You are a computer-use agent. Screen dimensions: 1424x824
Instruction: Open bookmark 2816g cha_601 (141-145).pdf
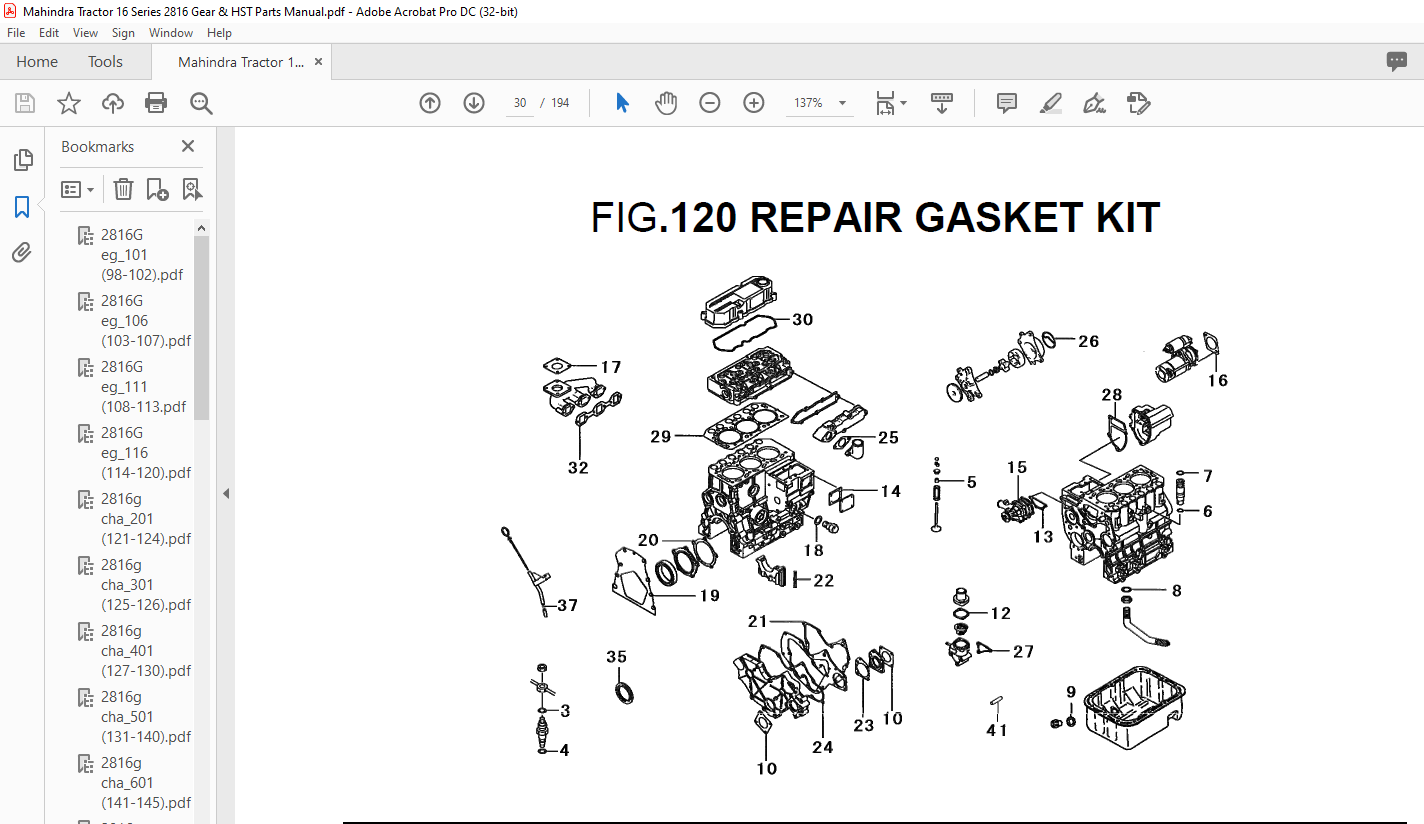pyautogui.click(x=146, y=782)
